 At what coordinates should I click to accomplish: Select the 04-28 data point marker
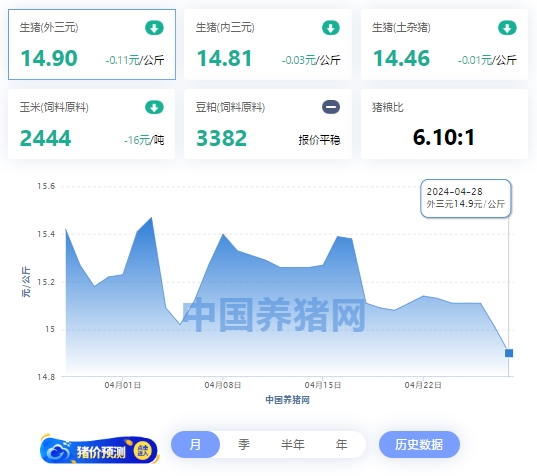[x=509, y=353]
